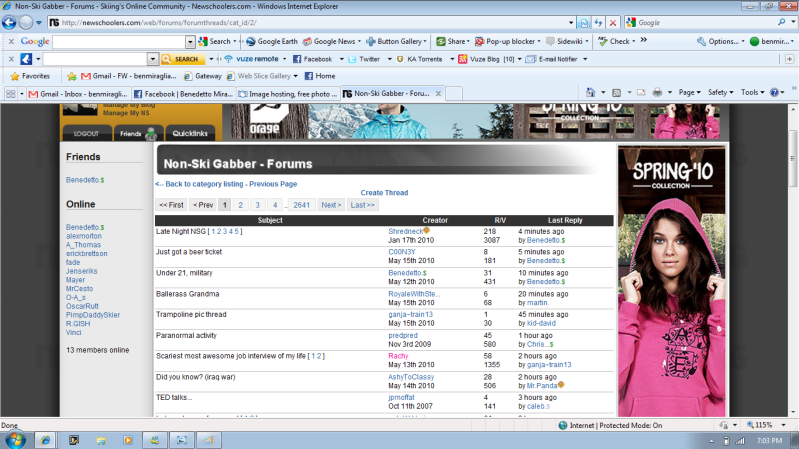This screenshot has height=449, width=799.
Task: Click the orange SEARCH button on Vuze toolbar
Action: point(182,59)
